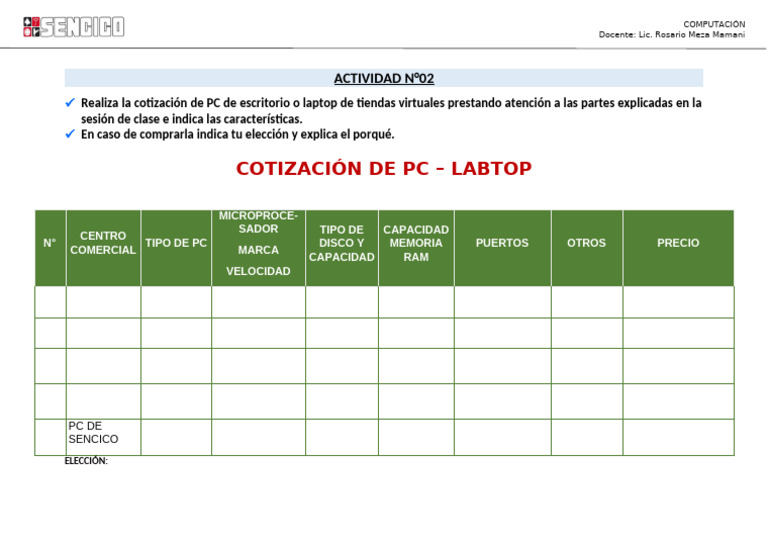This screenshot has height=543, width=768.
Task: Click the 'Realiza la cotización de PC' sentence
Action: click(x=391, y=111)
